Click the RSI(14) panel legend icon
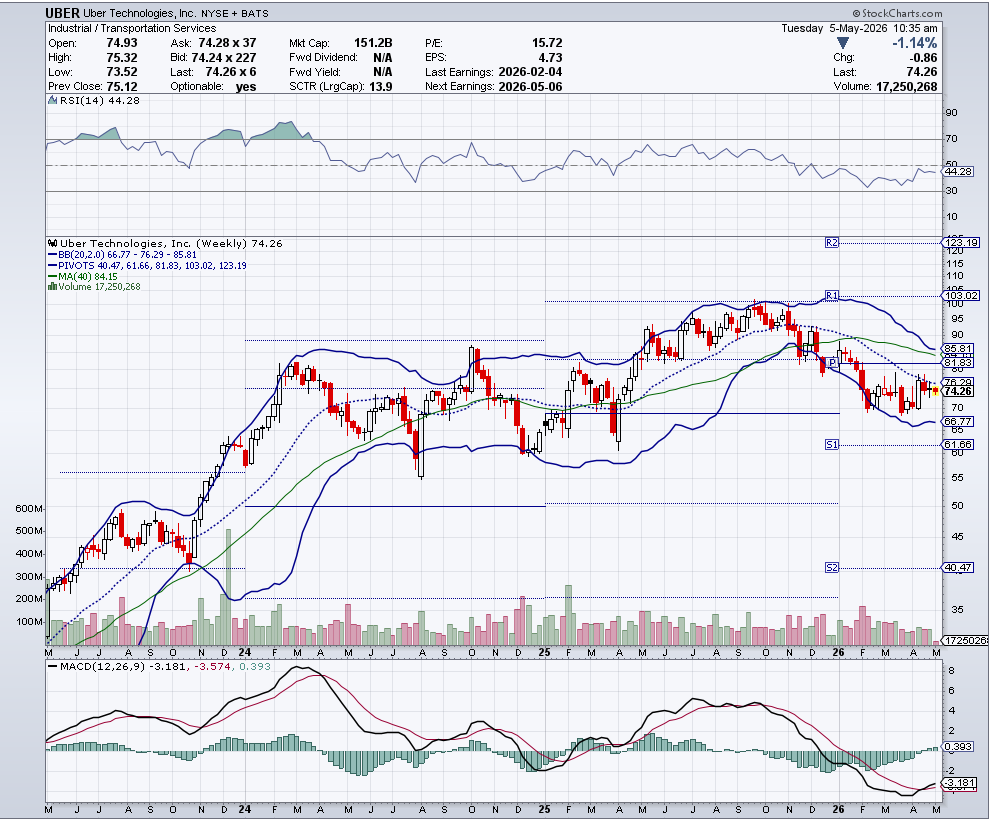 [x=53, y=100]
